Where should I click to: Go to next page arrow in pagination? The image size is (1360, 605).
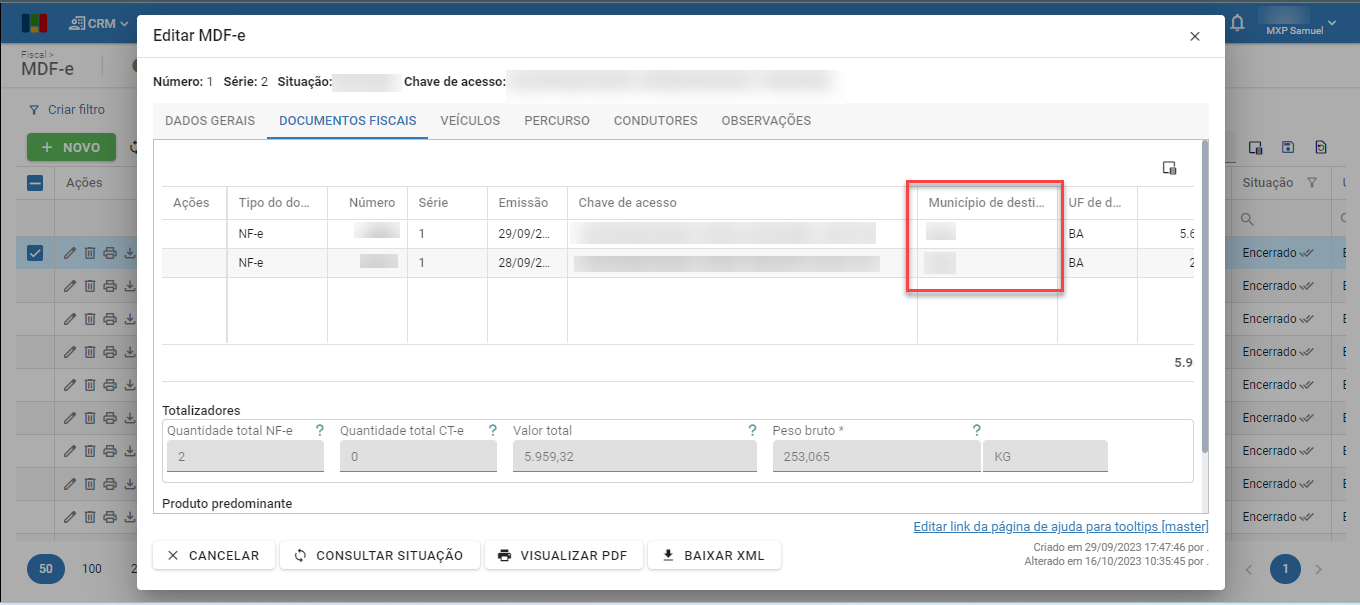click(x=1319, y=569)
